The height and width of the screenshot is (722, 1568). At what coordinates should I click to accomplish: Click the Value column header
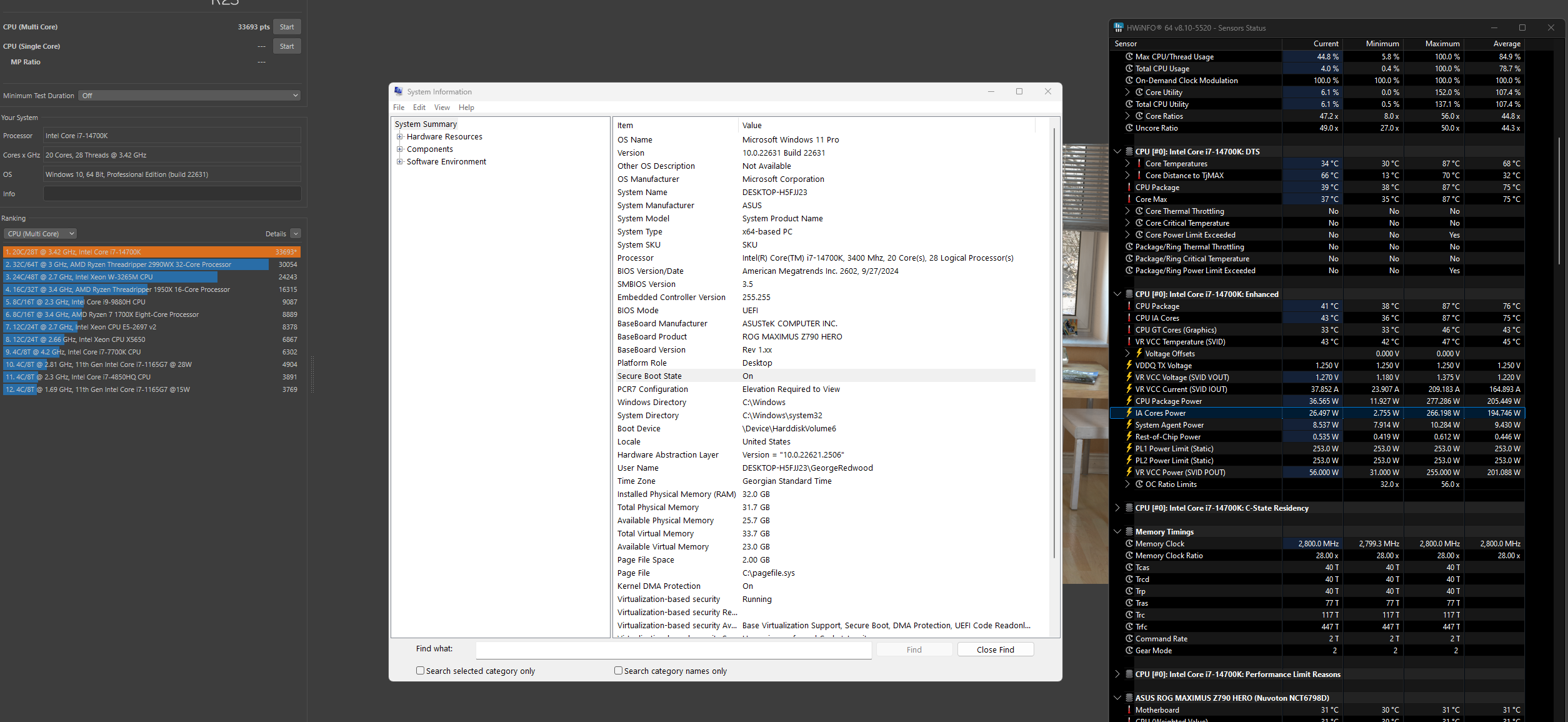pos(887,125)
